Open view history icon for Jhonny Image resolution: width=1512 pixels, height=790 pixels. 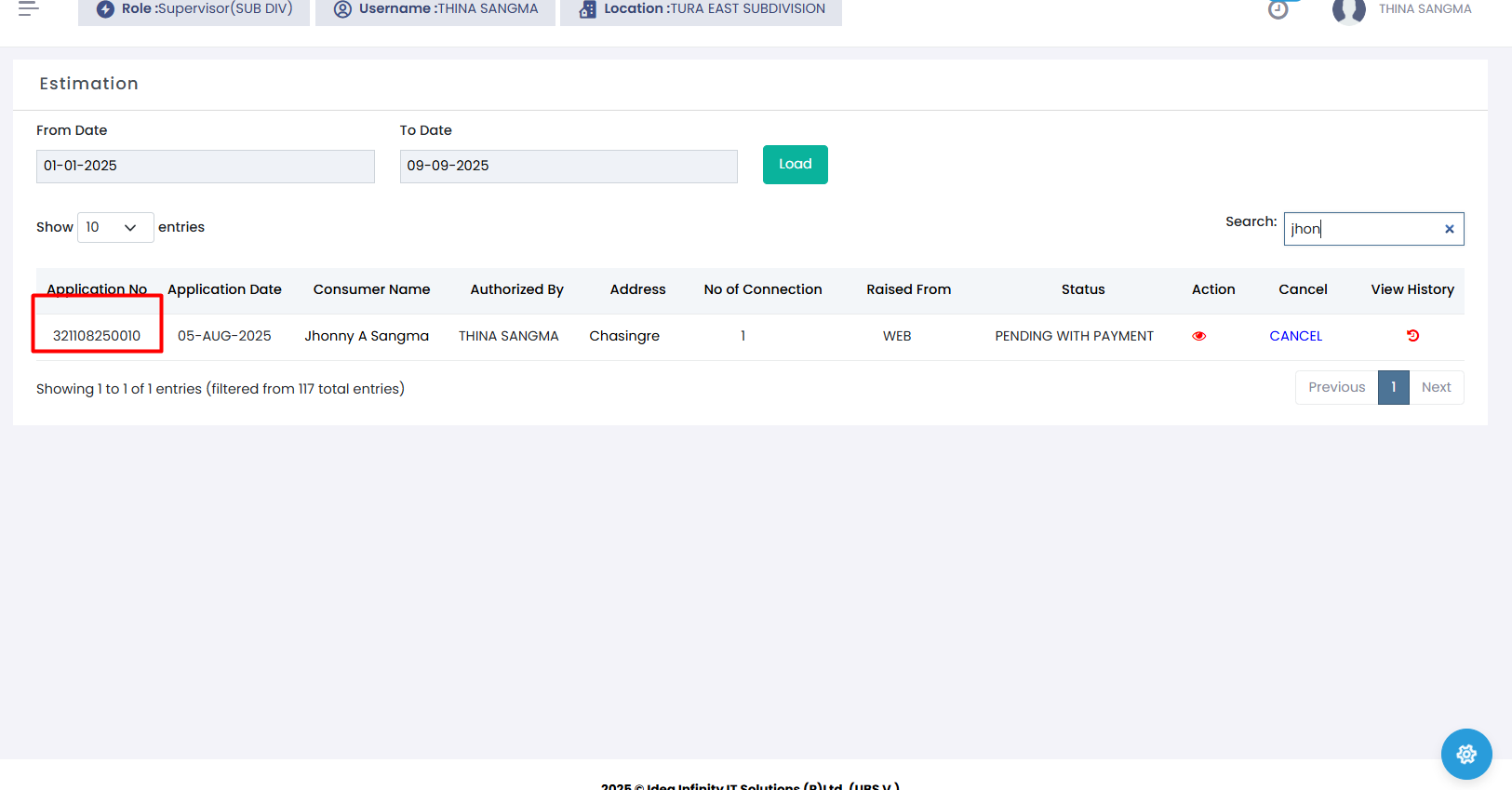tap(1412, 336)
